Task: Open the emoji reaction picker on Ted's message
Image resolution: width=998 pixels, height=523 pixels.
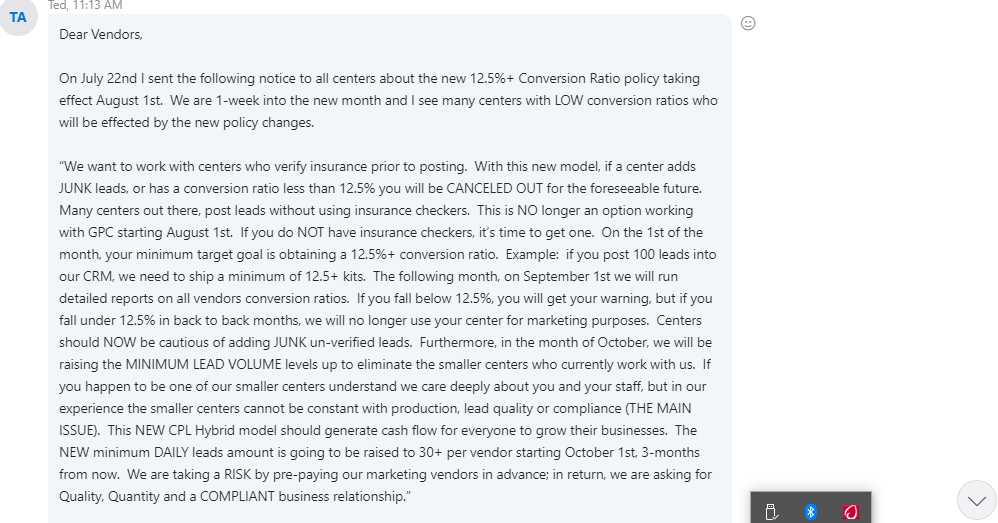Action: tap(748, 24)
